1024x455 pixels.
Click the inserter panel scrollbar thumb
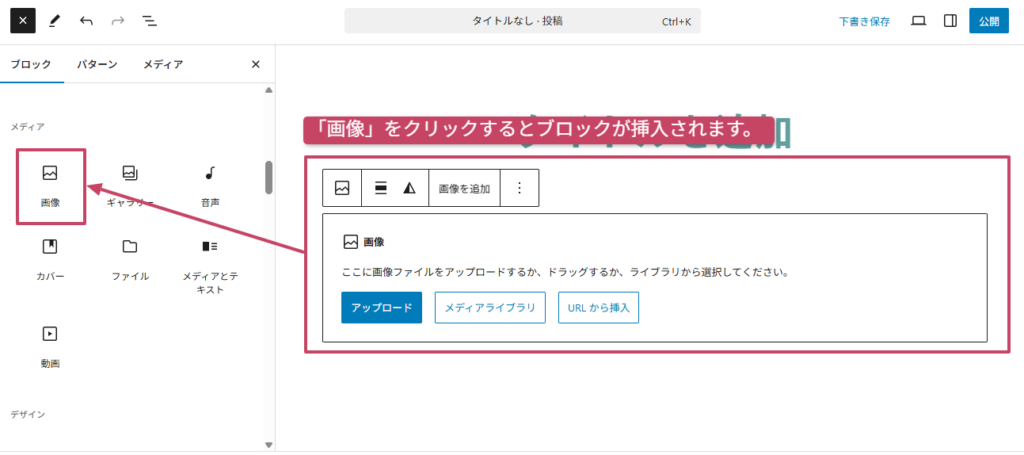click(269, 178)
